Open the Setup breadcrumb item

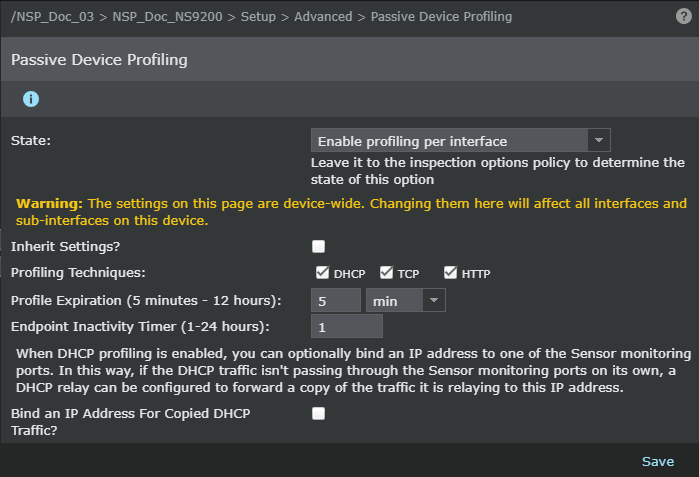pyautogui.click(x=258, y=17)
